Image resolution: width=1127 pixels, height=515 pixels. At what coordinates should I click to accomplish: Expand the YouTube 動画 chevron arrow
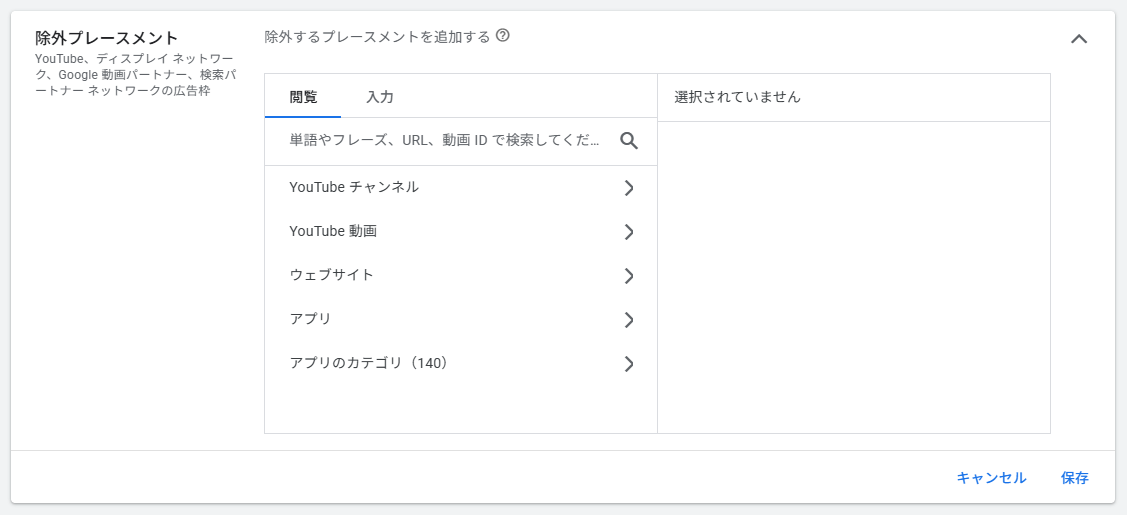click(x=629, y=232)
